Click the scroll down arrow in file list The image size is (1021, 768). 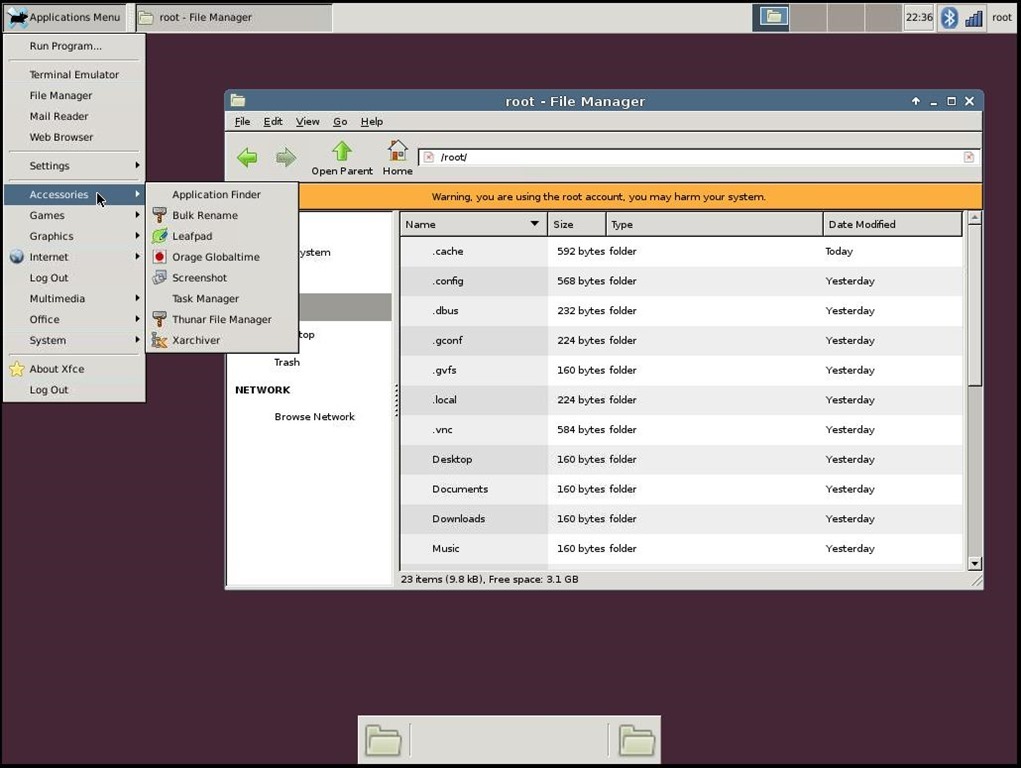pos(975,564)
